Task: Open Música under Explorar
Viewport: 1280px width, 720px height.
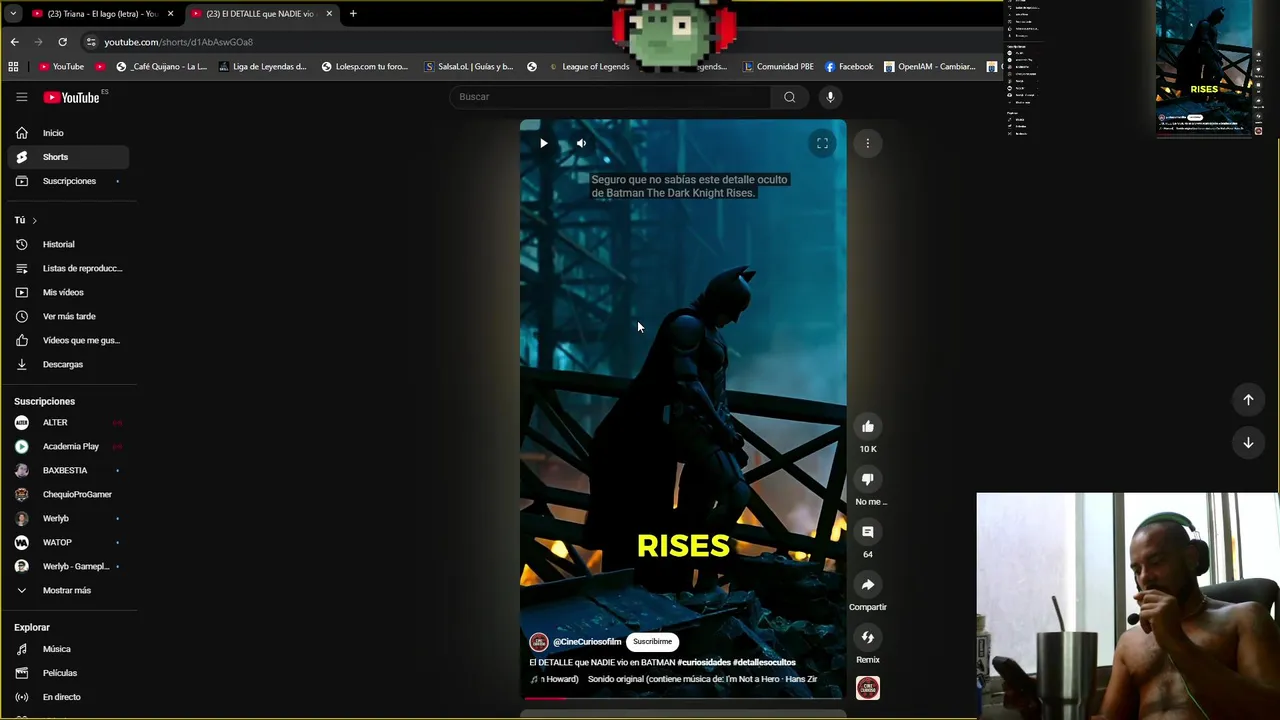Action: [x=69, y=649]
